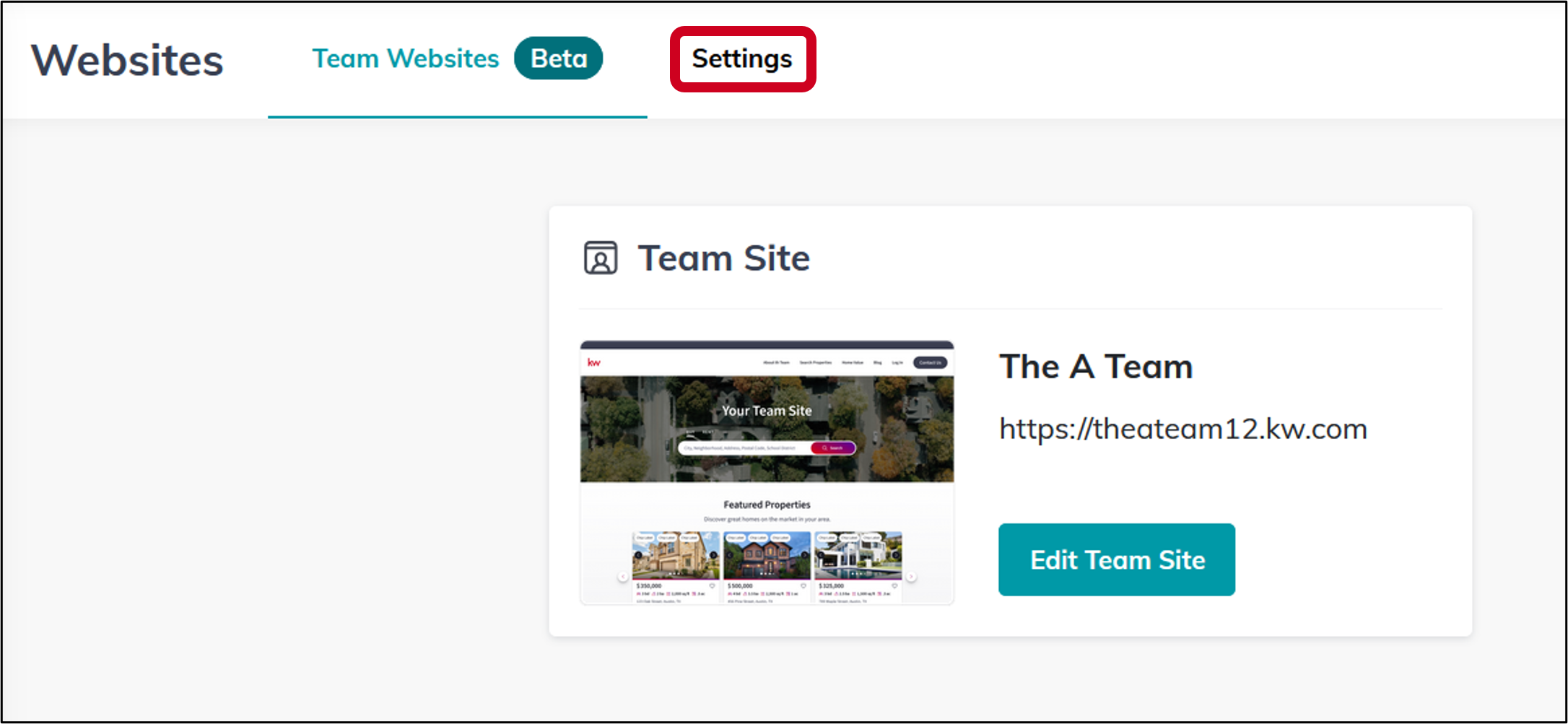This screenshot has width=1568, height=724.
Task: Click the kw logo in the preview
Action: click(x=594, y=362)
